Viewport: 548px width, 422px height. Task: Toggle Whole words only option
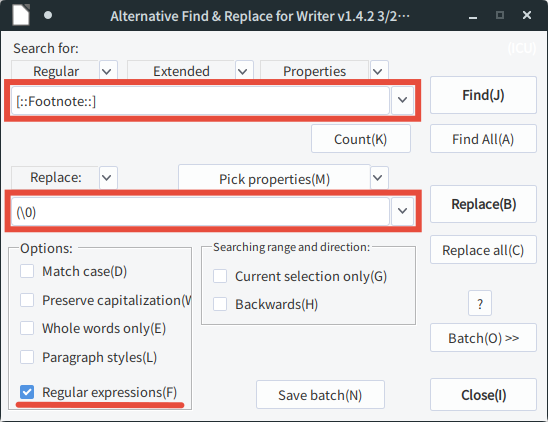click(27, 328)
